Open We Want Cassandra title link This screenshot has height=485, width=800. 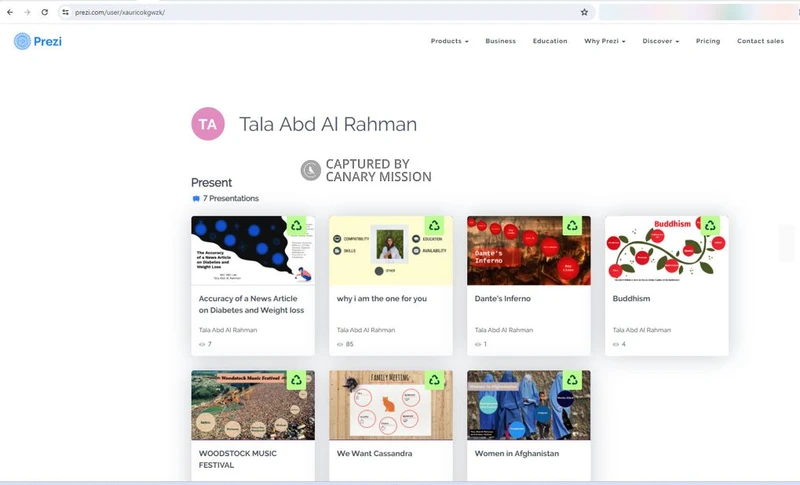click(374, 453)
